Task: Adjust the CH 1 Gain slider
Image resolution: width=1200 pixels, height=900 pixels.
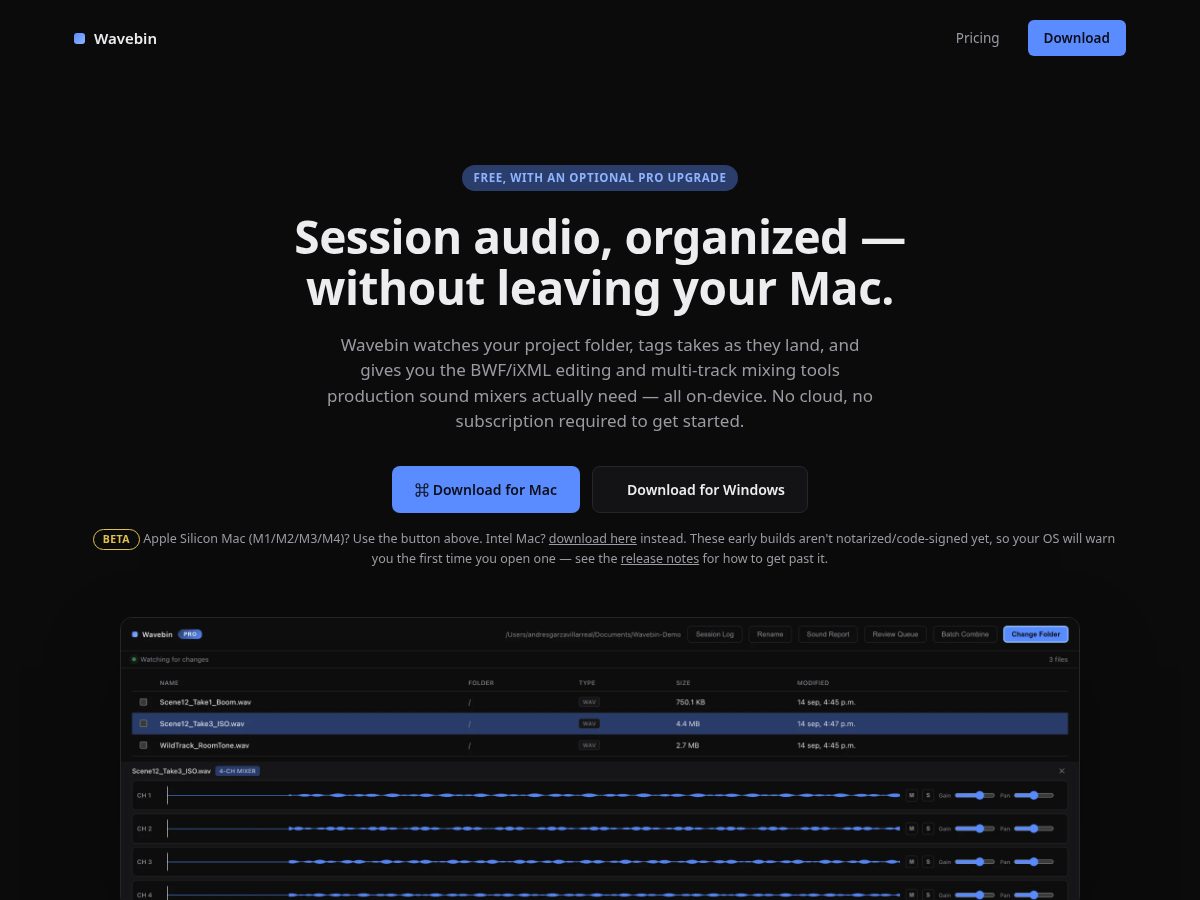Action: click(x=975, y=796)
